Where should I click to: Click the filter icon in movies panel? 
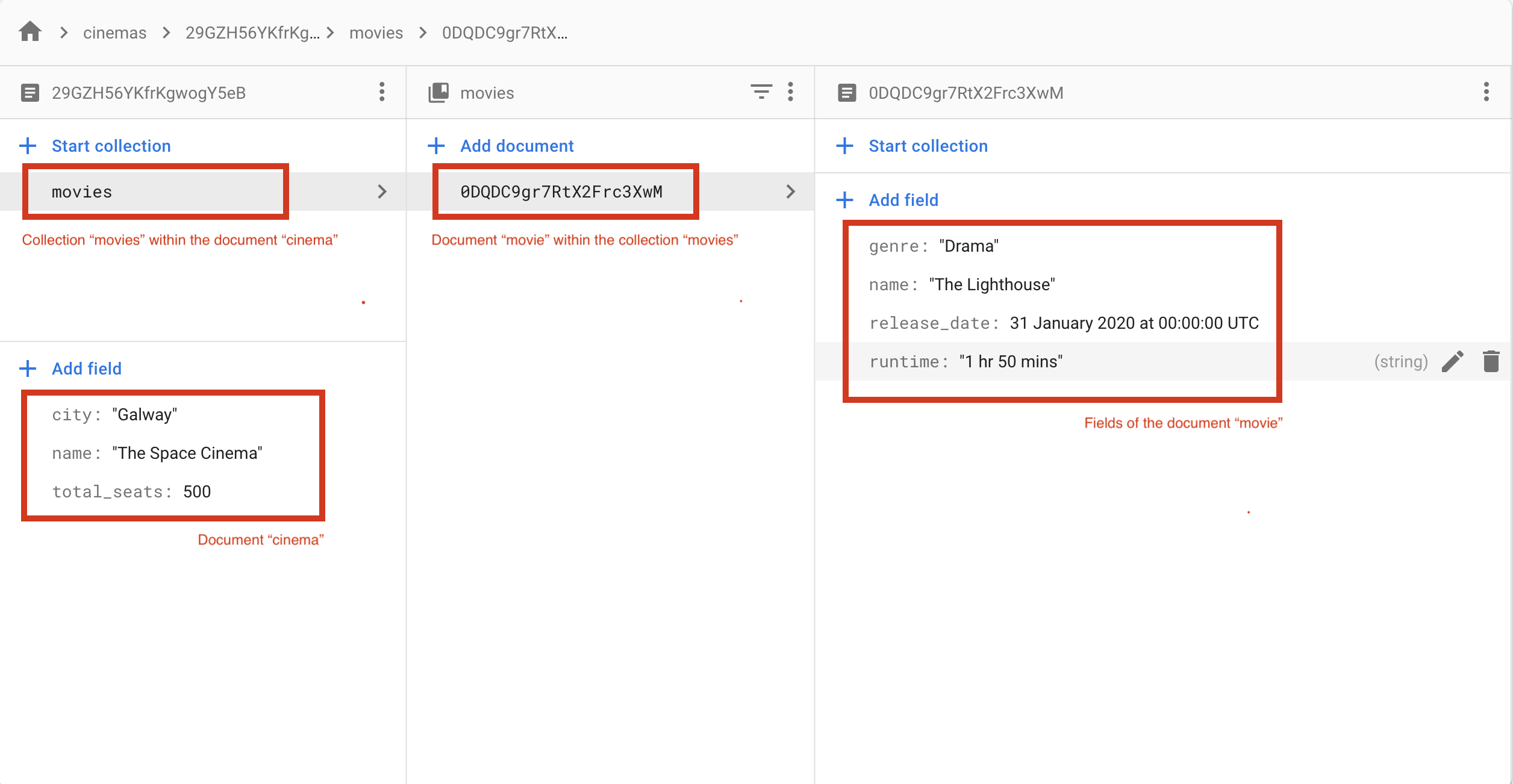pos(761,92)
